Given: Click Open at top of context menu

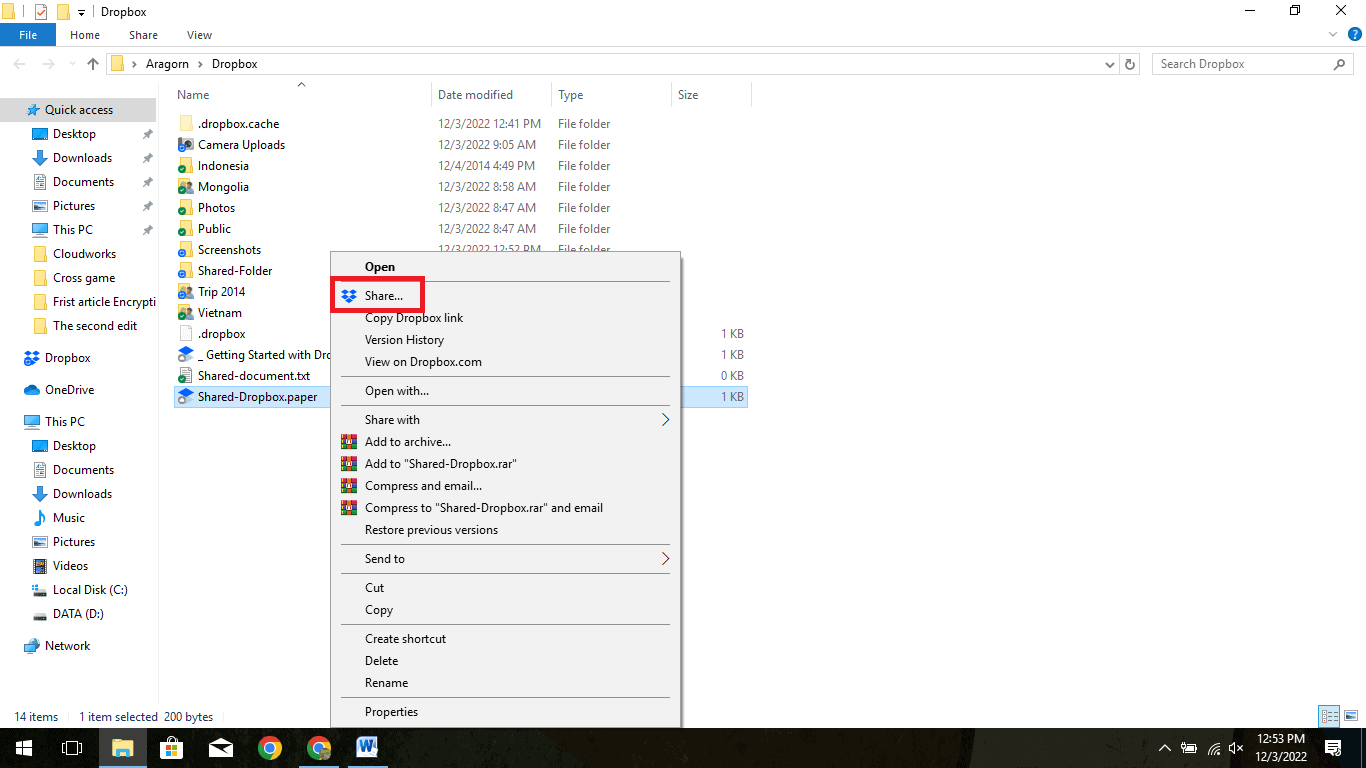Looking at the screenshot, I should click(x=380, y=267).
